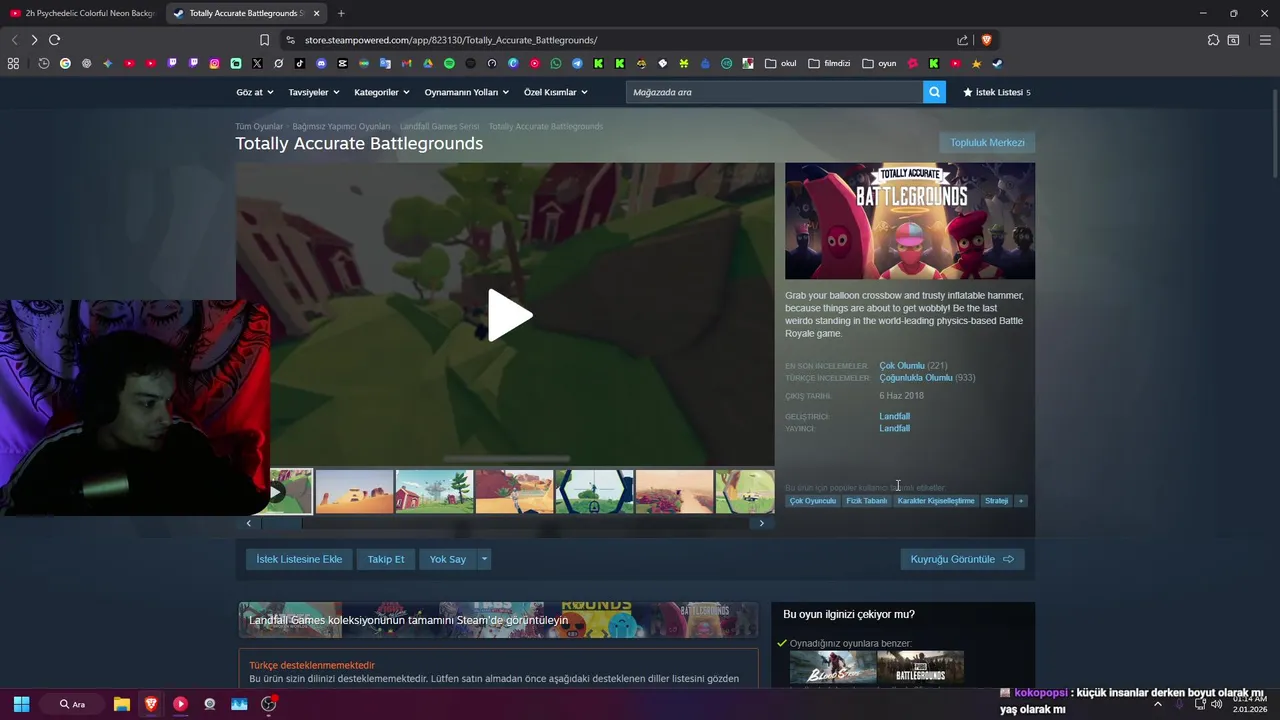Open File Explorer from taskbar
This screenshot has height=720, width=1280.
coord(122,704)
